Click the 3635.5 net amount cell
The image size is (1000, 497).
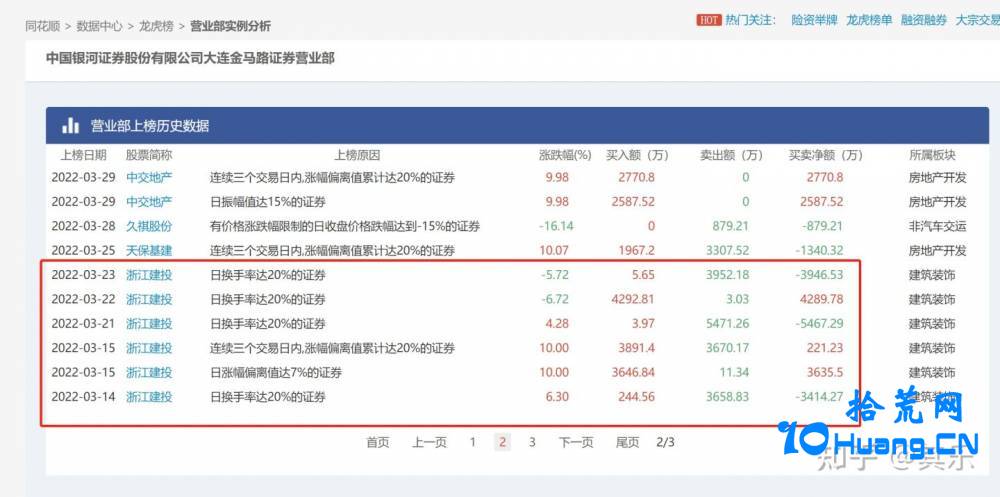[825, 373]
